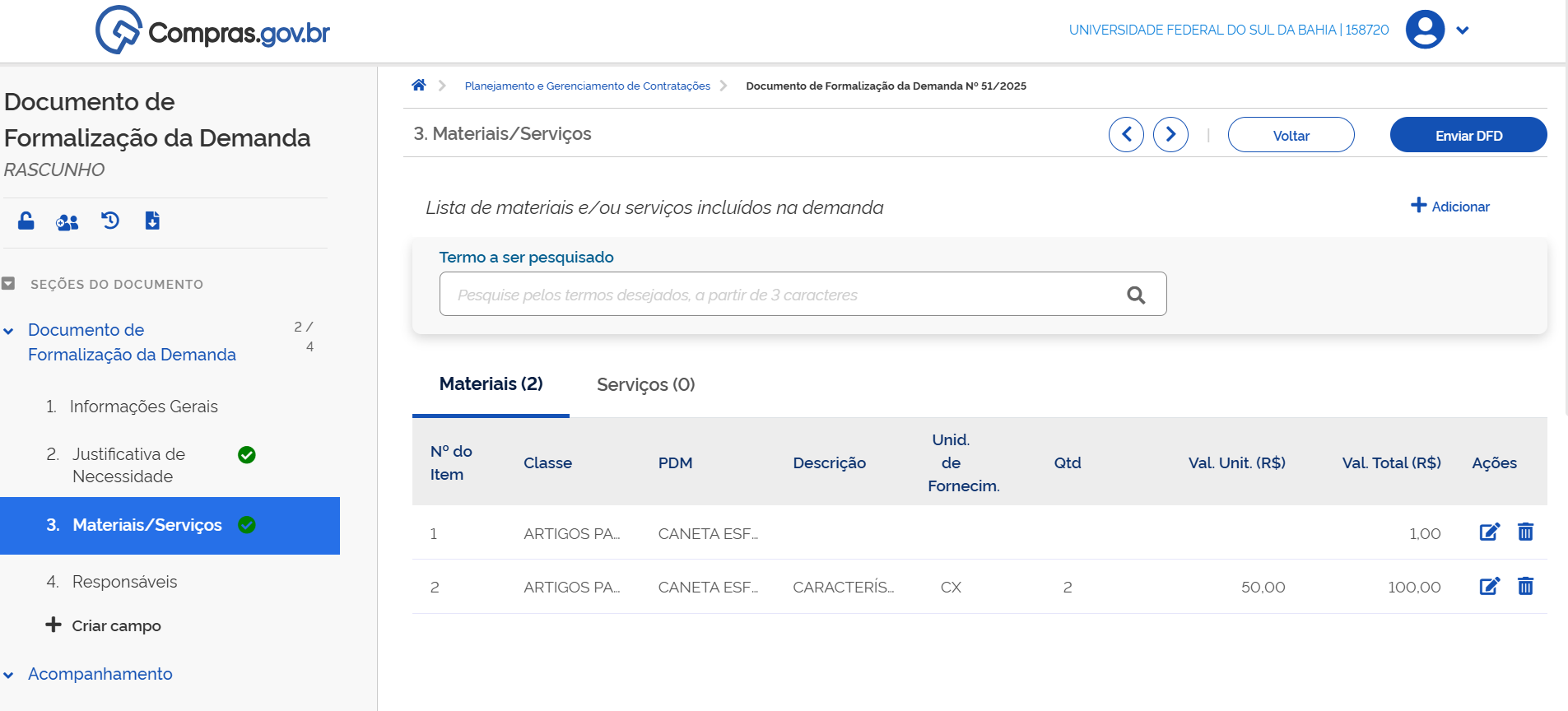This screenshot has width=1568, height=711.
Task: Edit item 1 with the pencil icon
Action: click(x=1489, y=532)
